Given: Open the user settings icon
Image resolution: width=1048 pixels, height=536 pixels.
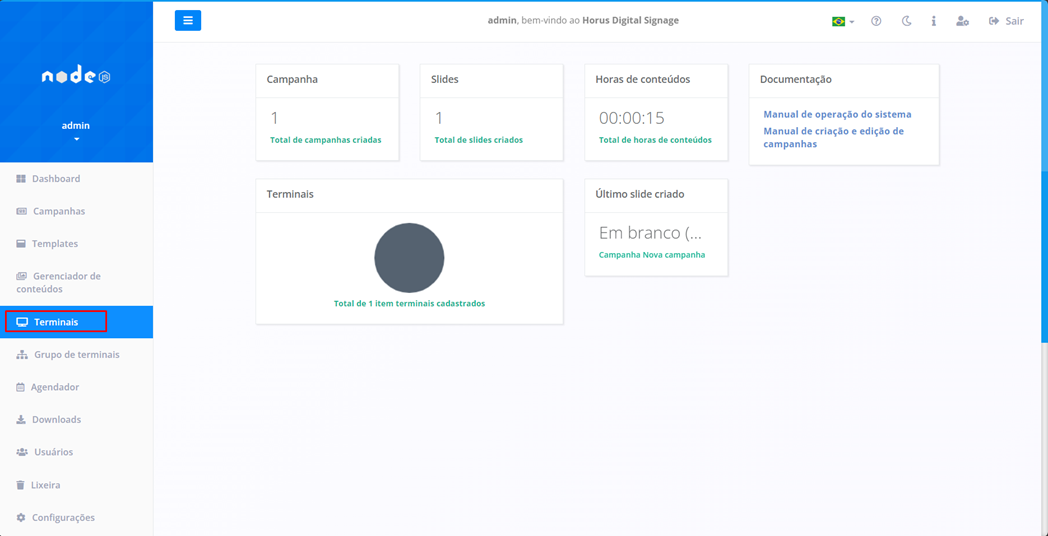Looking at the screenshot, I should [x=962, y=21].
